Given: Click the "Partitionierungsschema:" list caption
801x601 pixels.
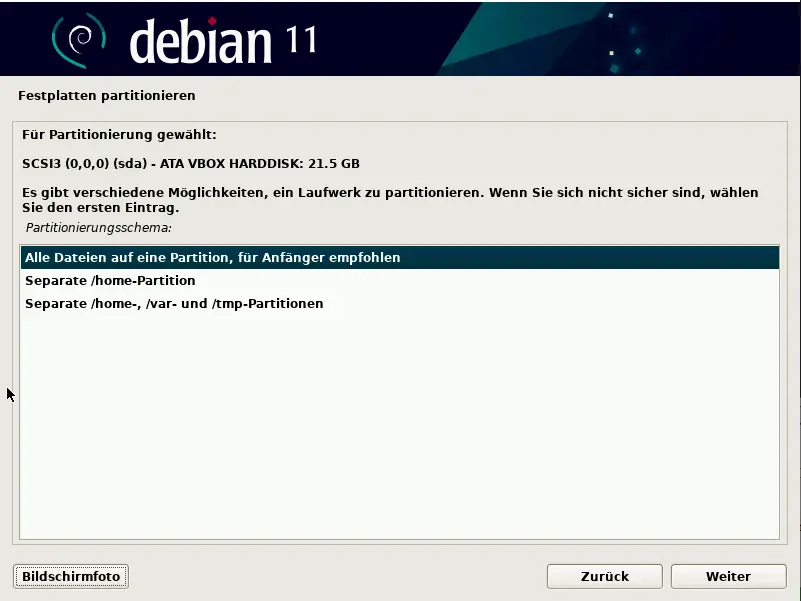Looking at the screenshot, I should coord(98,228).
